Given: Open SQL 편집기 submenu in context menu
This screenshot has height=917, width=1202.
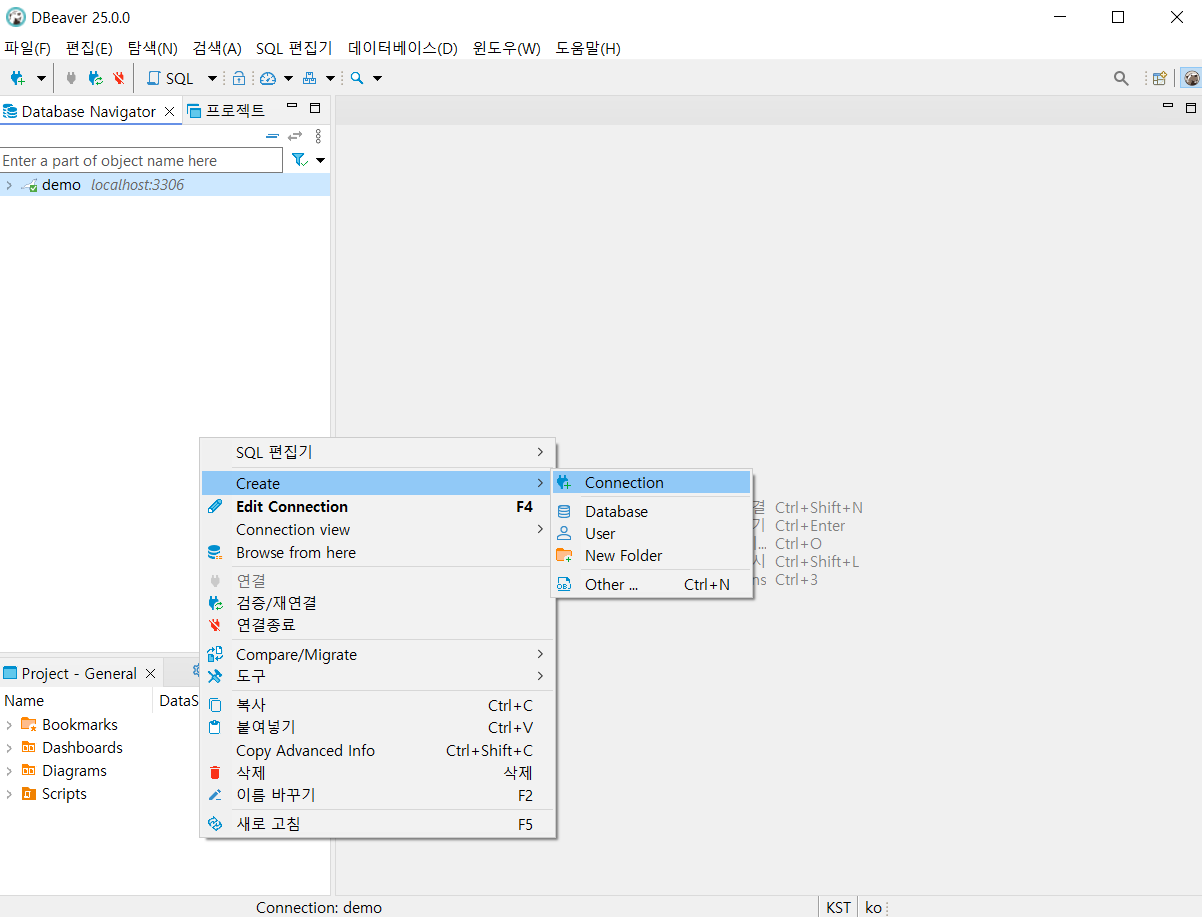Looking at the screenshot, I should point(378,452).
